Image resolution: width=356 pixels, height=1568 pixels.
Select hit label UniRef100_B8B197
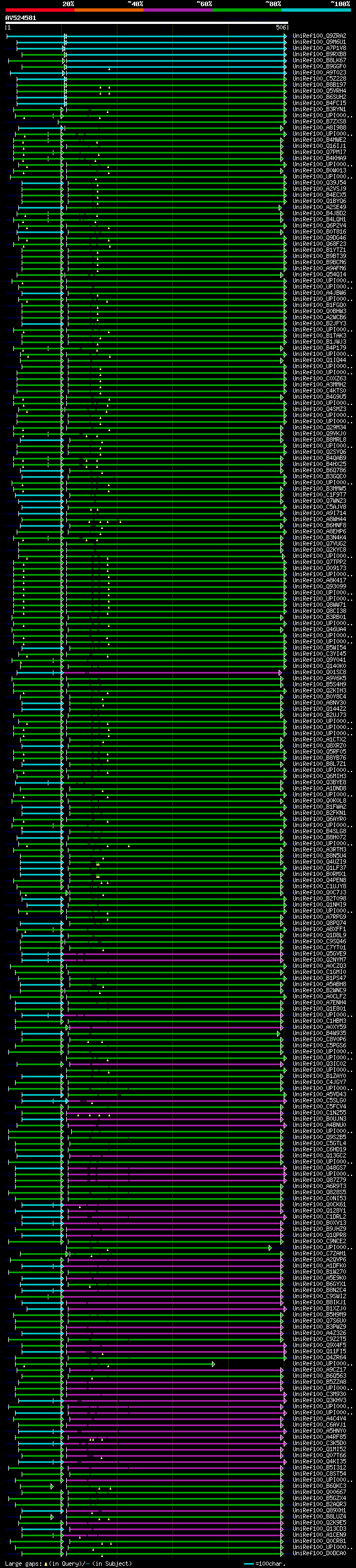click(319, 85)
